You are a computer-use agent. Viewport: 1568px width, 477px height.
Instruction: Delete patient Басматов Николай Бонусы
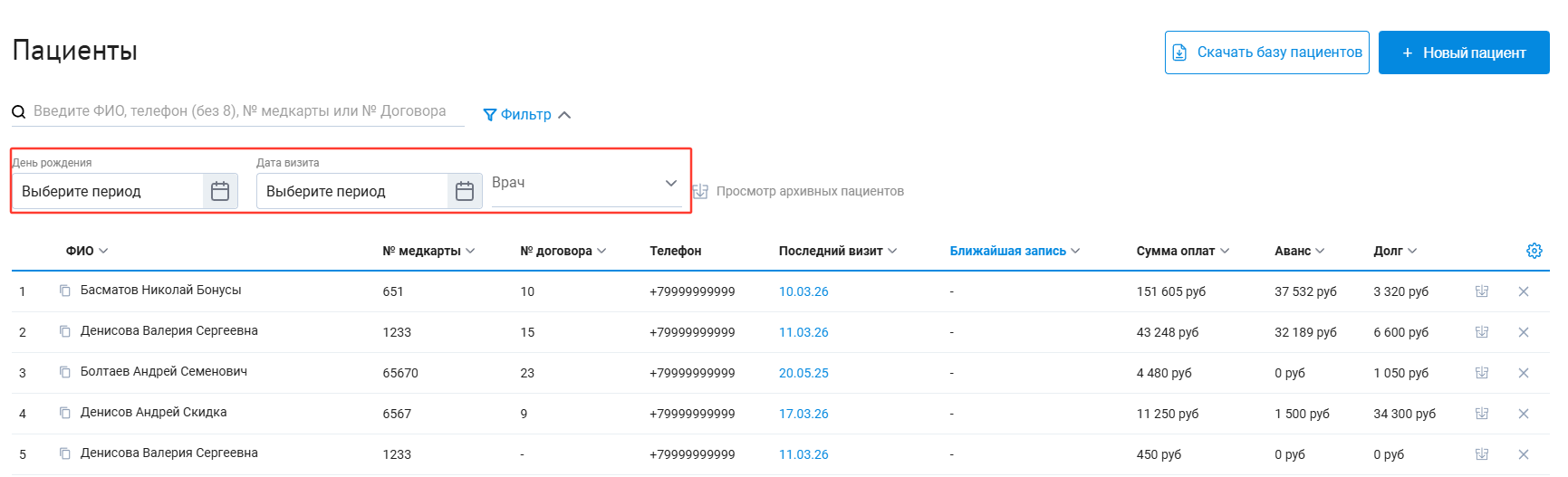[x=1524, y=291]
